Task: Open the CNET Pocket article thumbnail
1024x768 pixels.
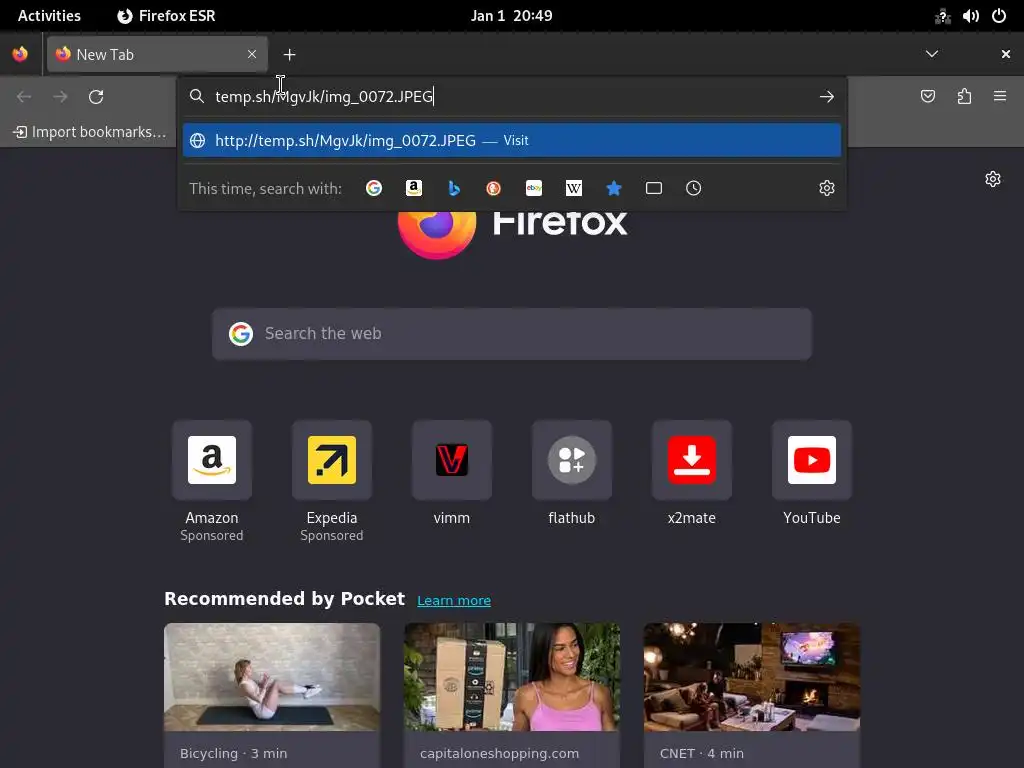Action: 752,677
